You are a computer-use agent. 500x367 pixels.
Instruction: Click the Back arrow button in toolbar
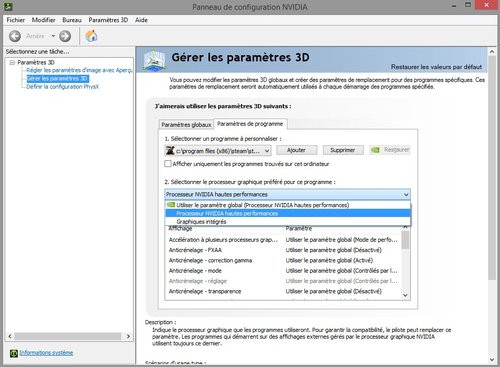point(15,36)
